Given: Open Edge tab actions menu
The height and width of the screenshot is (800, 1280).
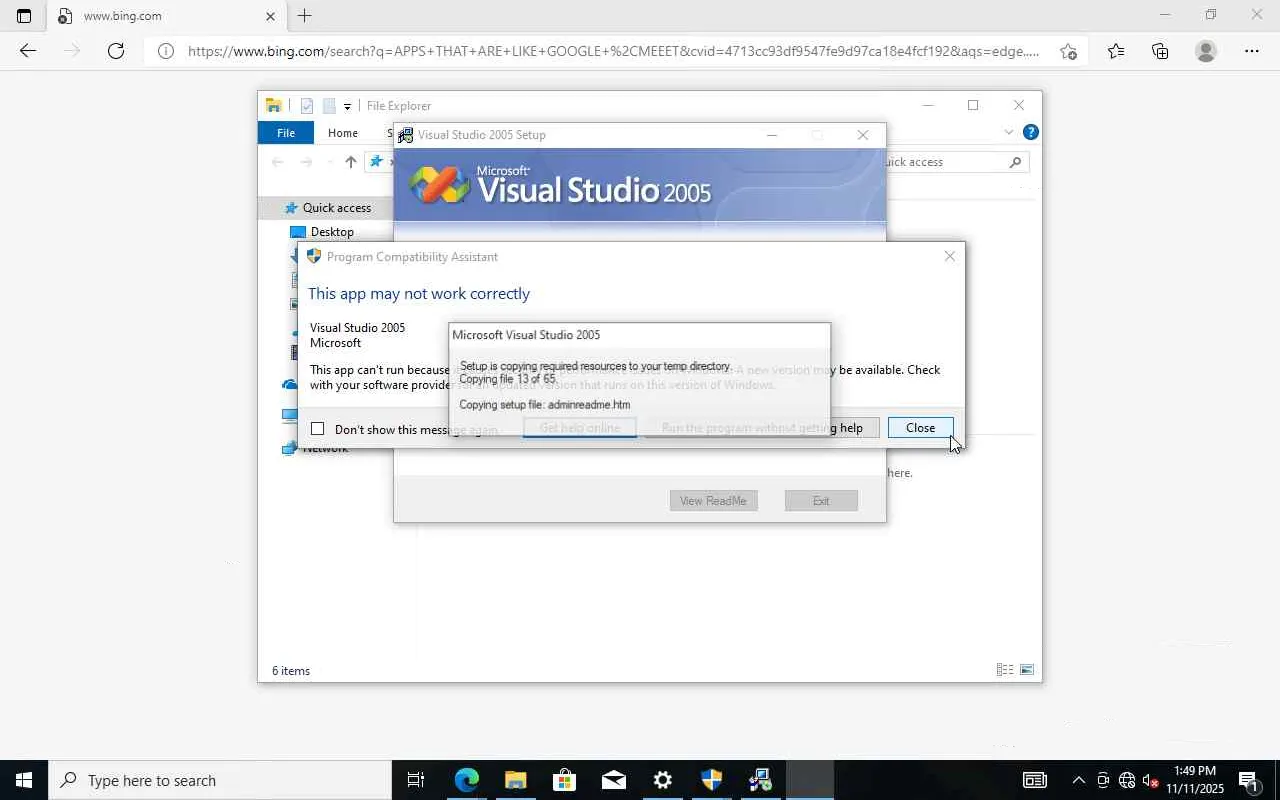Looking at the screenshot, I should (24, 16).
